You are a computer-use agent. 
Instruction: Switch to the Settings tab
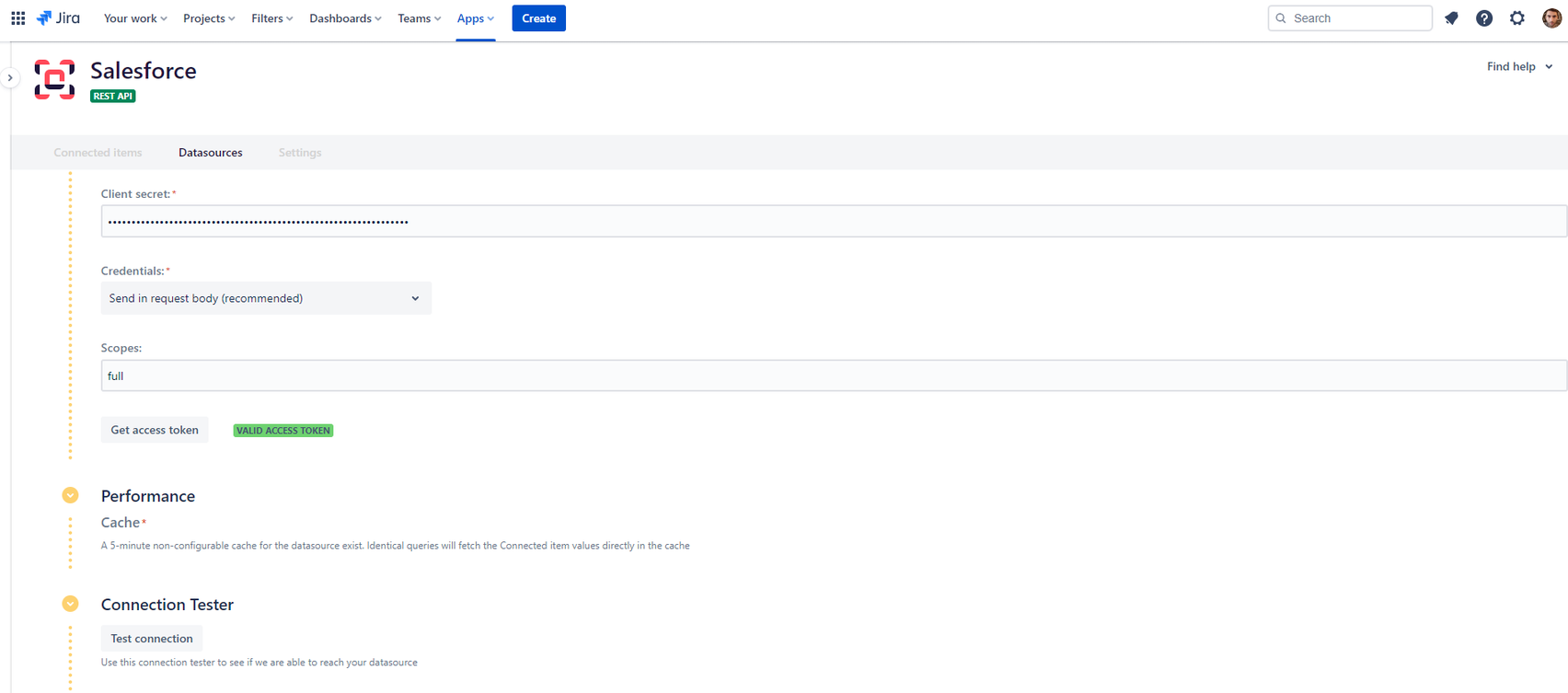tap(300, 153)
